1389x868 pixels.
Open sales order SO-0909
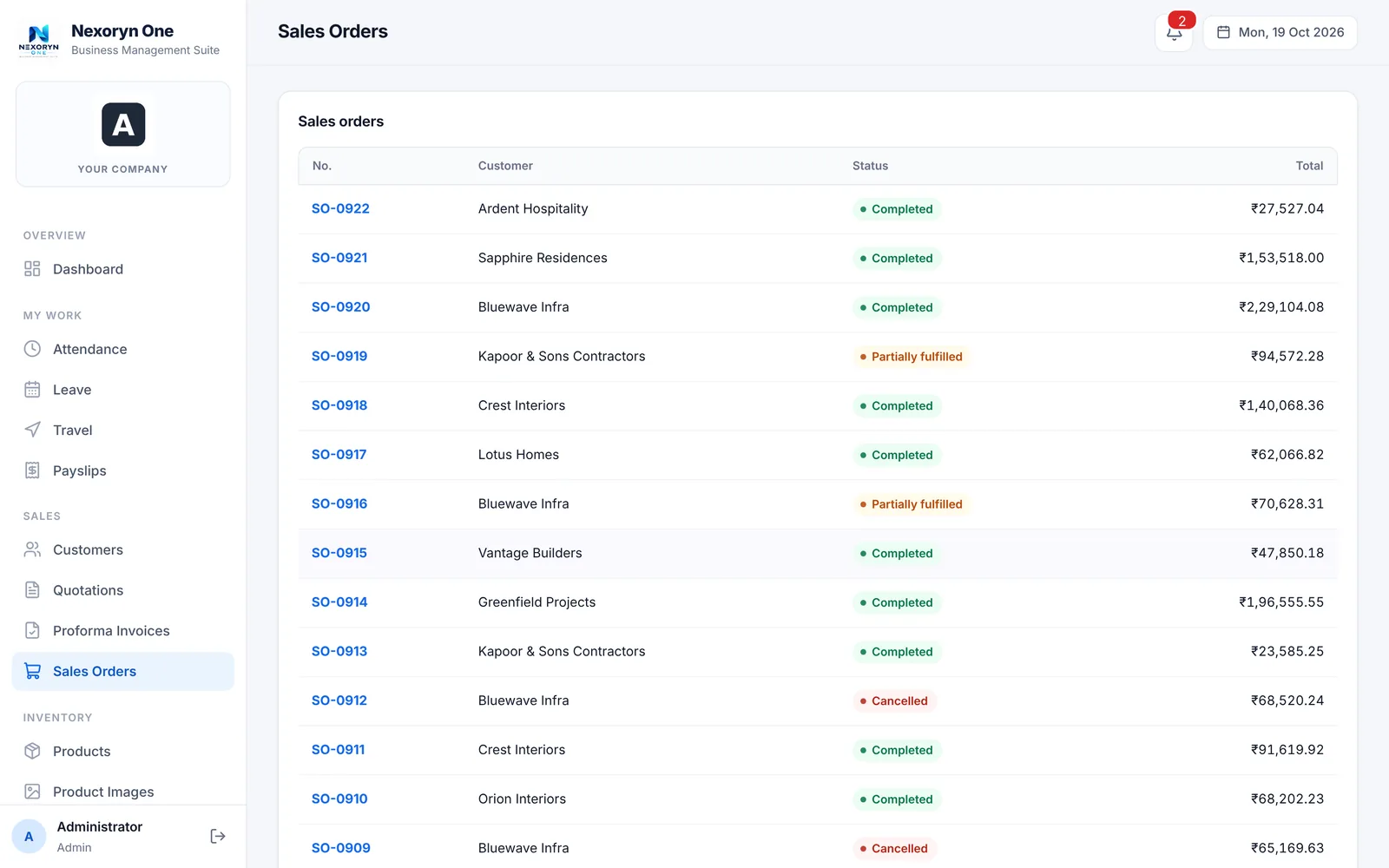coord(341,848)
